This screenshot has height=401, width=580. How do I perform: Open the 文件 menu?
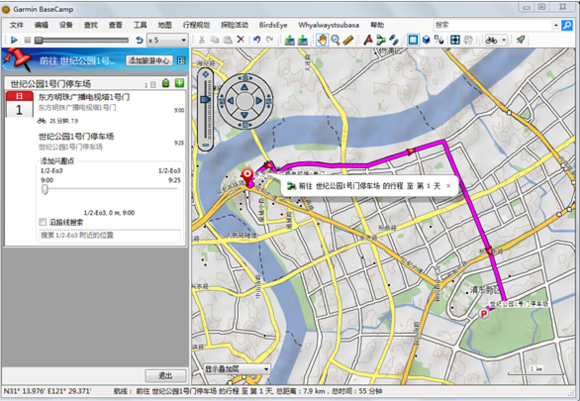click(x=16, y=25)
